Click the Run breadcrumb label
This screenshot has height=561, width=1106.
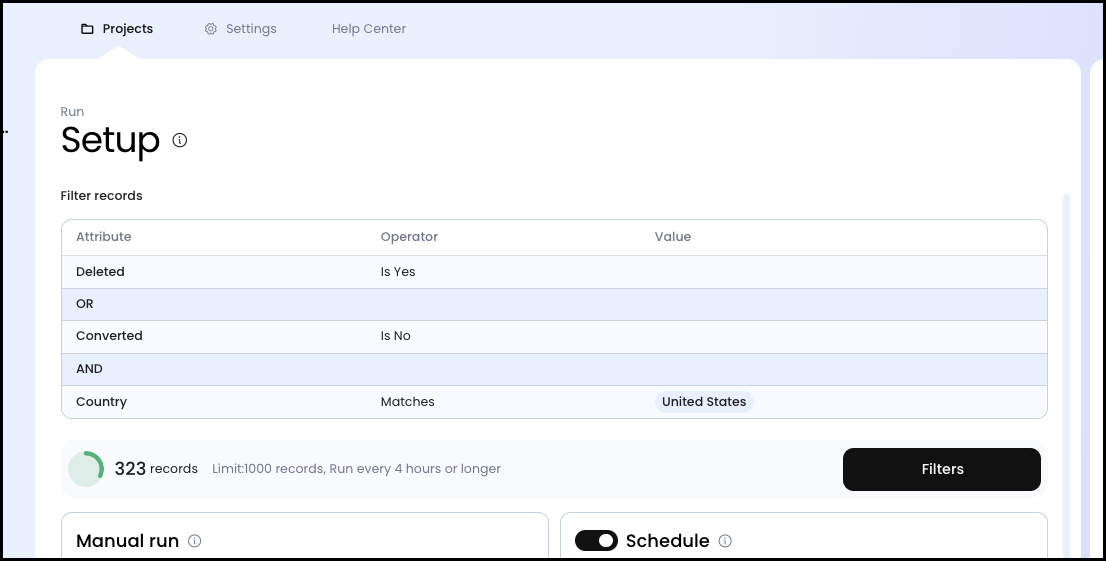tap(72, 111)
